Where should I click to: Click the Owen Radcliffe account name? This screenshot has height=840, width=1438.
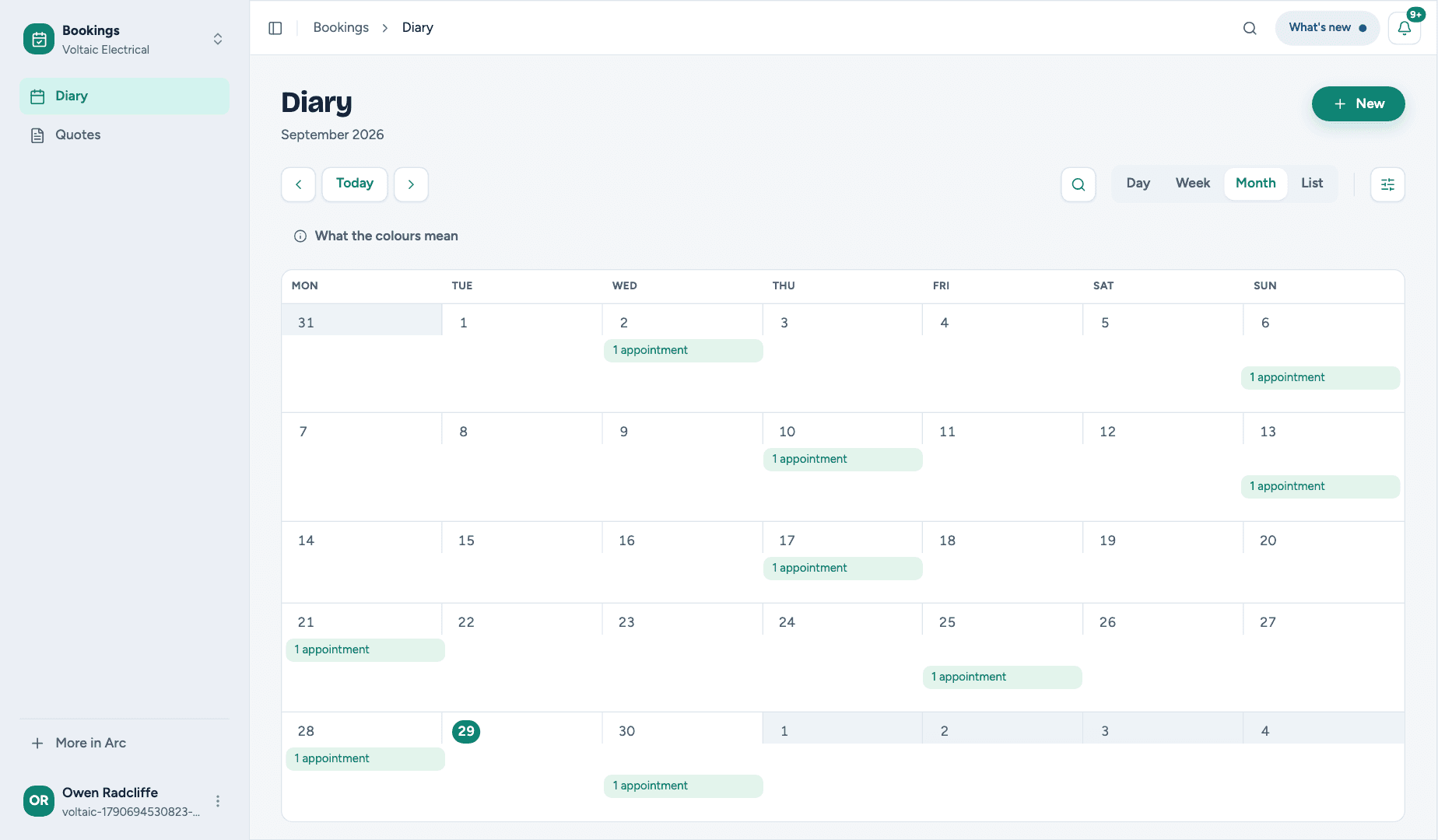click(x=110, y=793)
